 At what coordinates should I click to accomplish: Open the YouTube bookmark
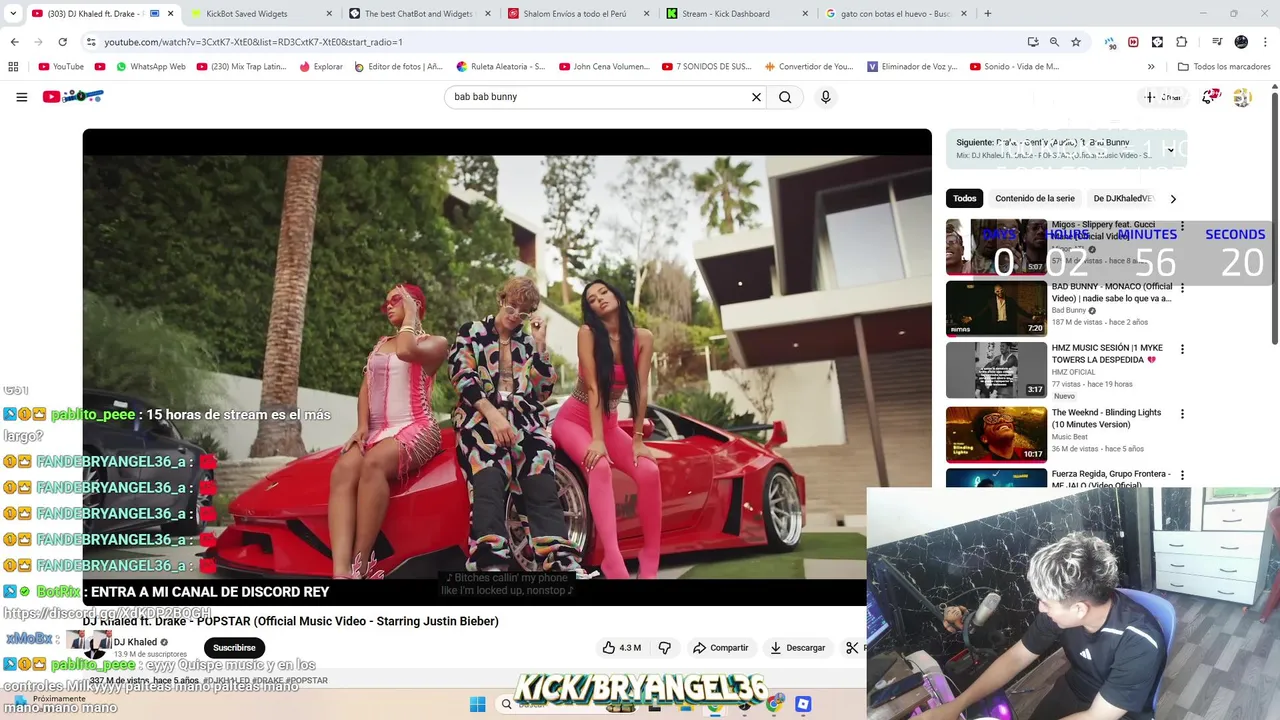[61, 67]
